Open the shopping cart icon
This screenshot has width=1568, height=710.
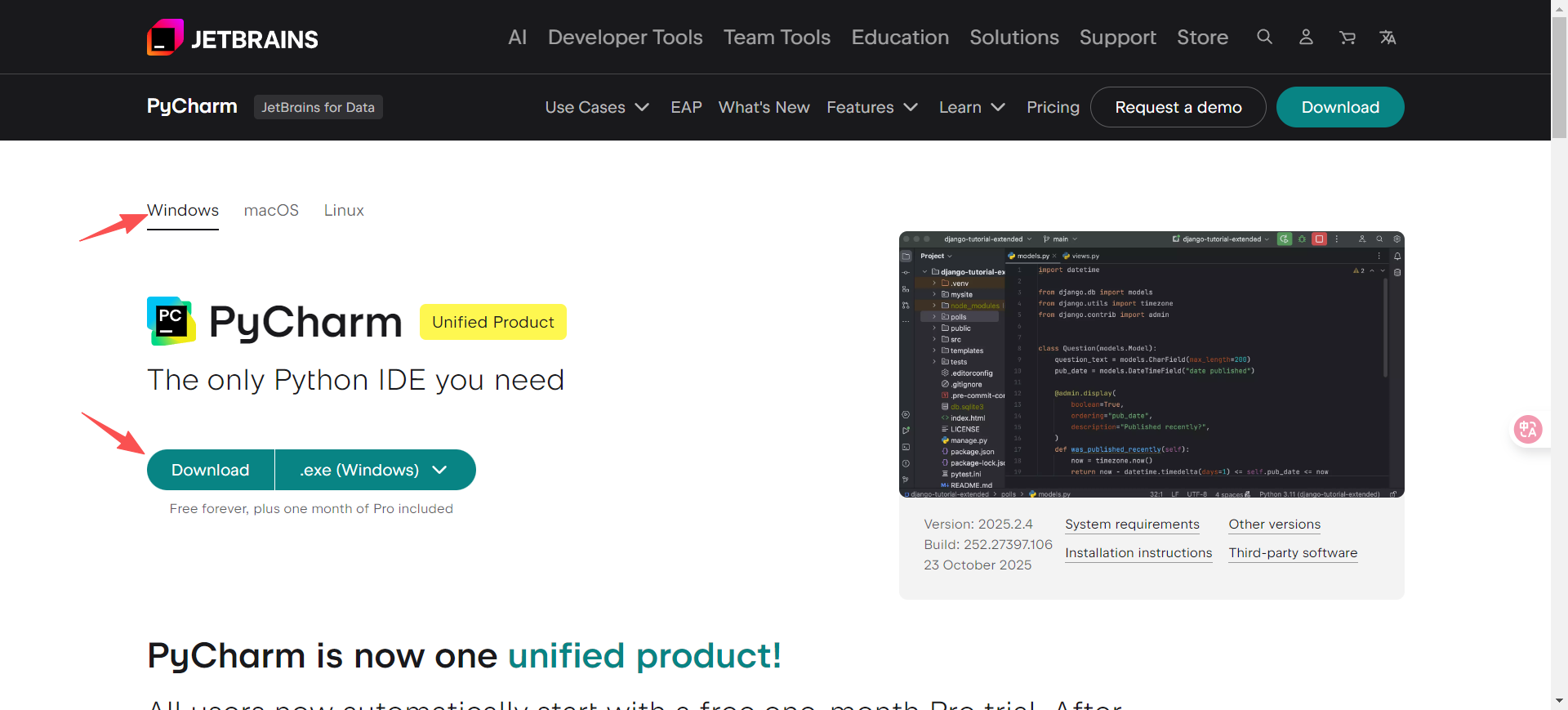(x=1347, y=38)
